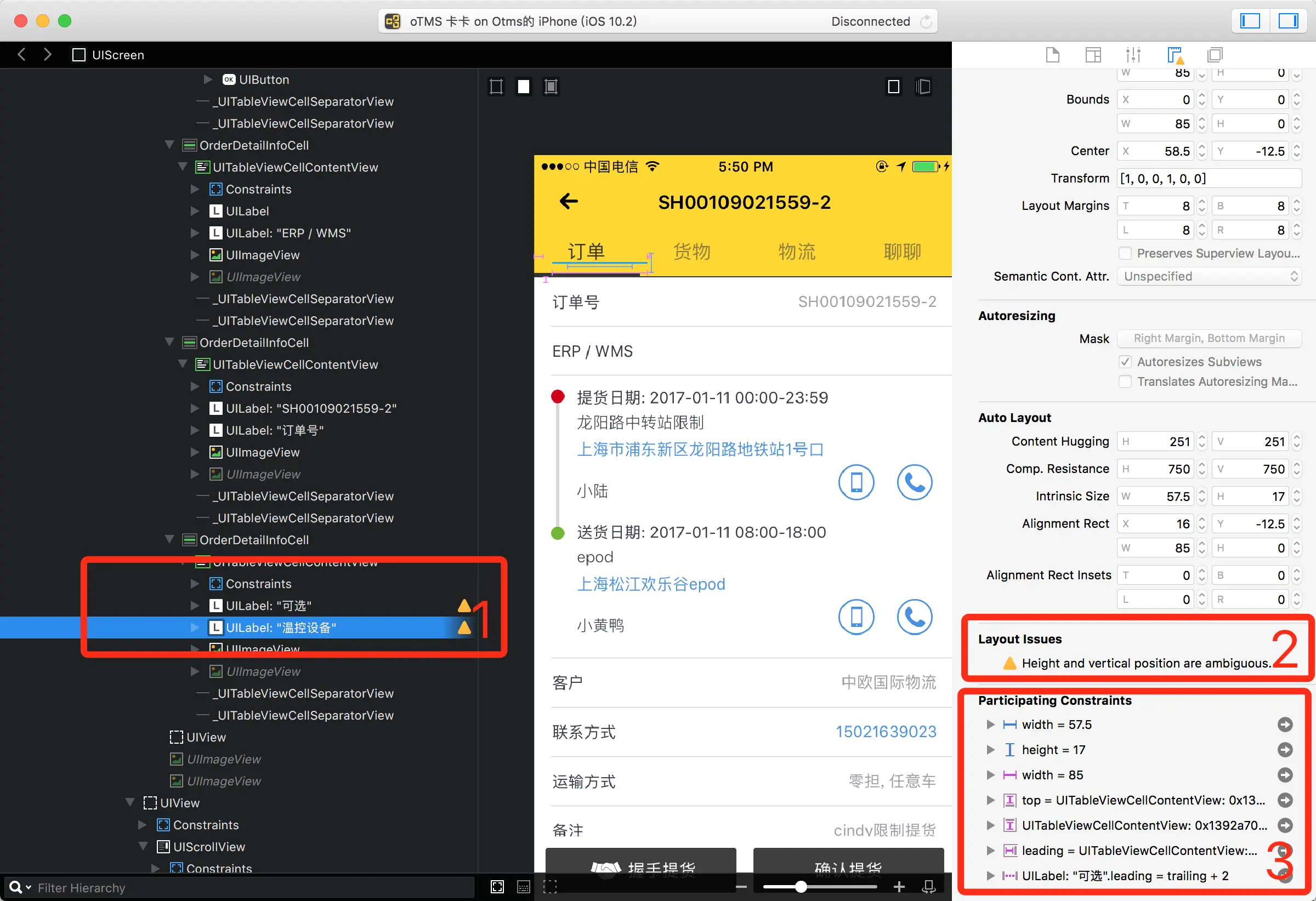Screen dimensions: 1316x901
Task: Select the Size inspector tab icon
Action: [x=1175, y=55]
